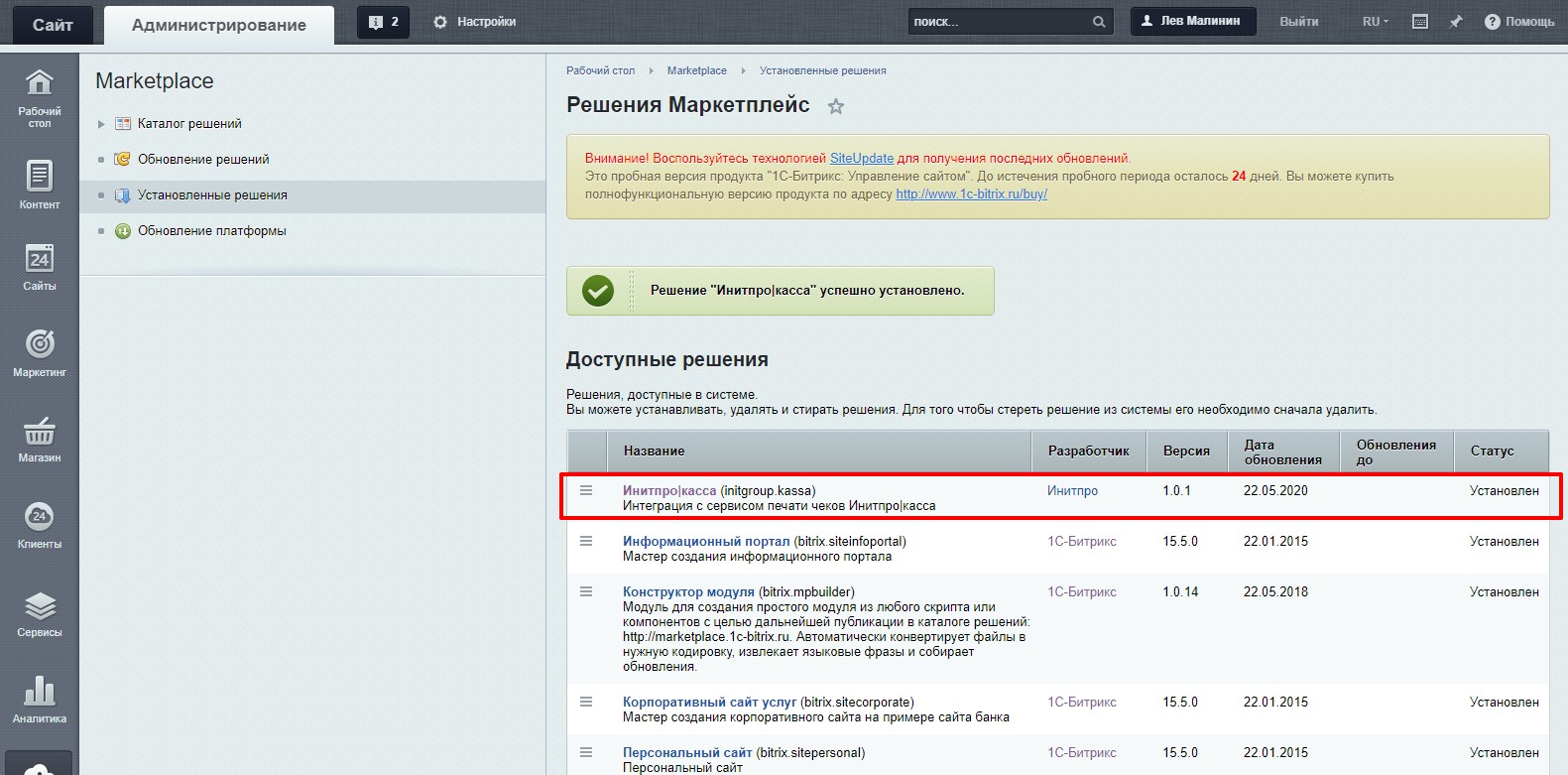
Task: Open the Персональный сайт solution link
Action: 687,752
